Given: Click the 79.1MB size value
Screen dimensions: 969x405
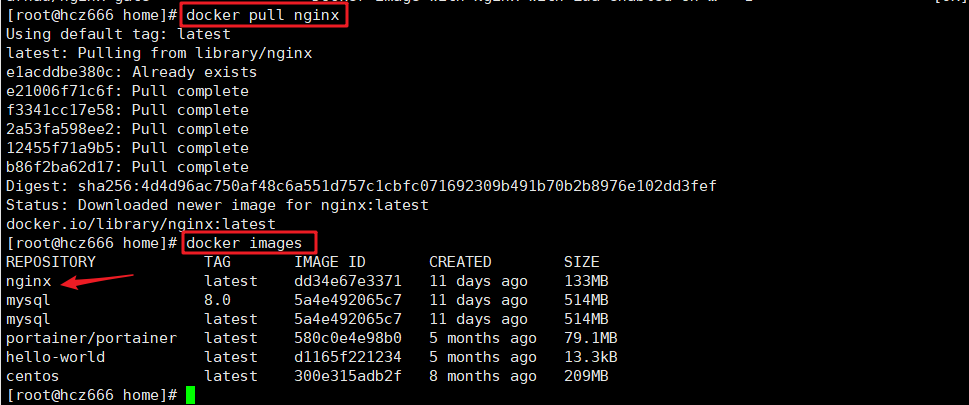Looking at the screenshot, I should 591,338.
